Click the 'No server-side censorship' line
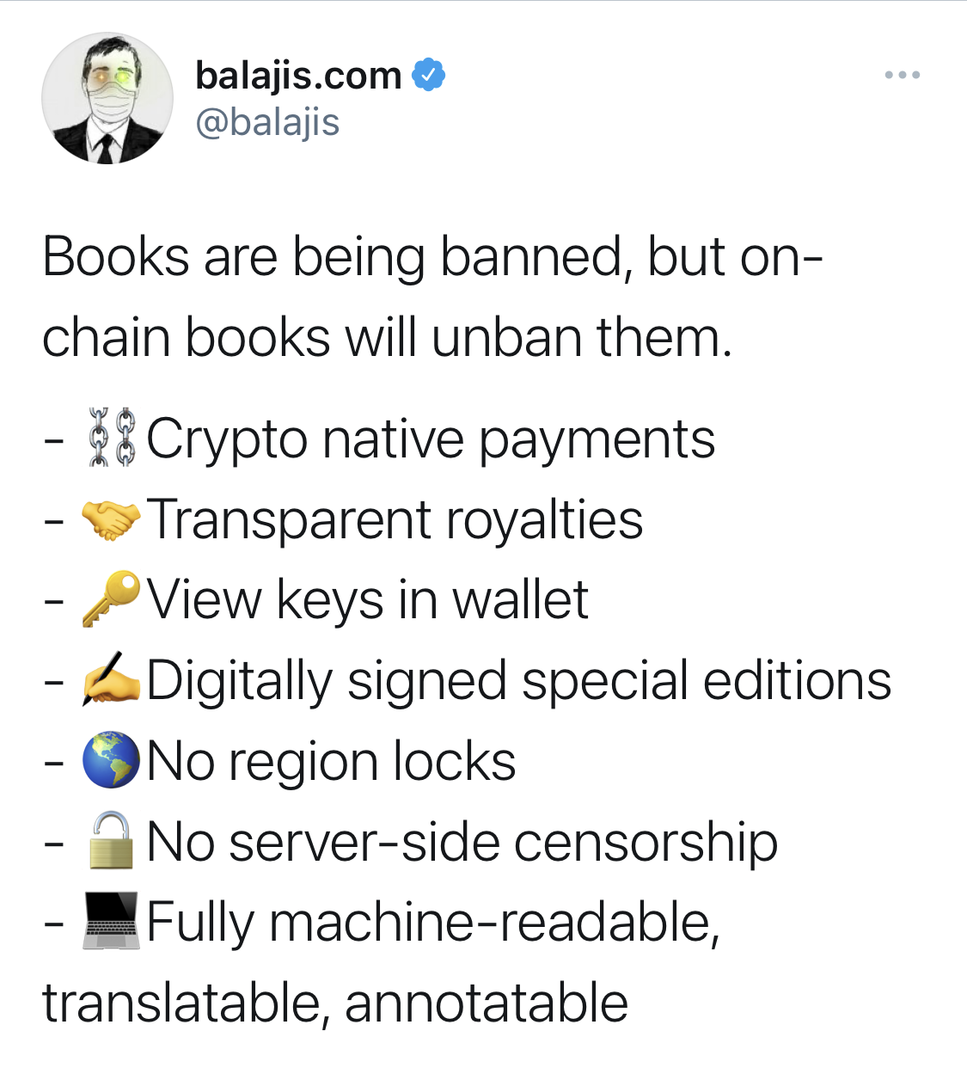This screenshot has width=967, height=1080. coord(462,842)
